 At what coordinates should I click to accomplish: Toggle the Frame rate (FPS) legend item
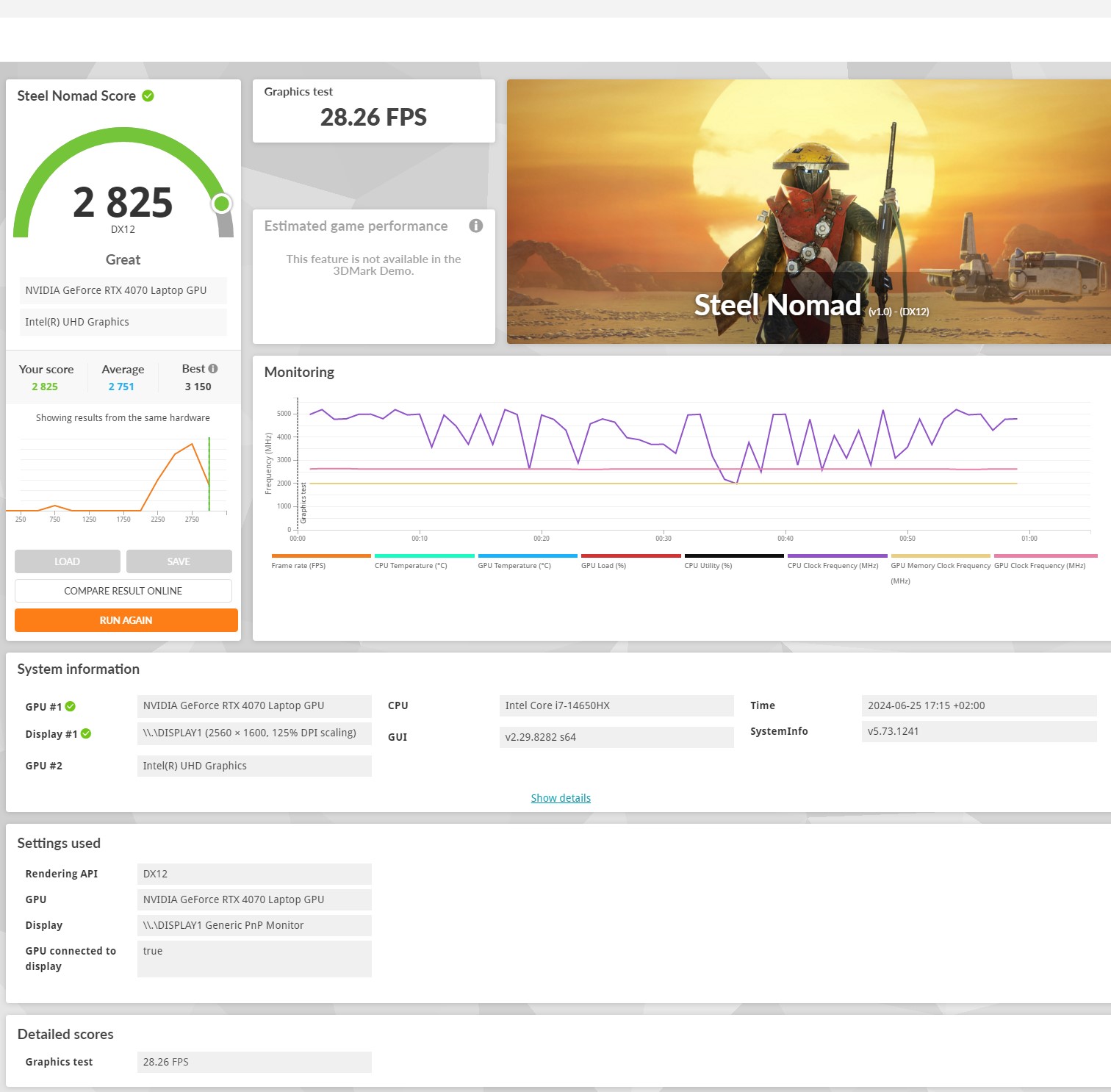pos(298,565)
